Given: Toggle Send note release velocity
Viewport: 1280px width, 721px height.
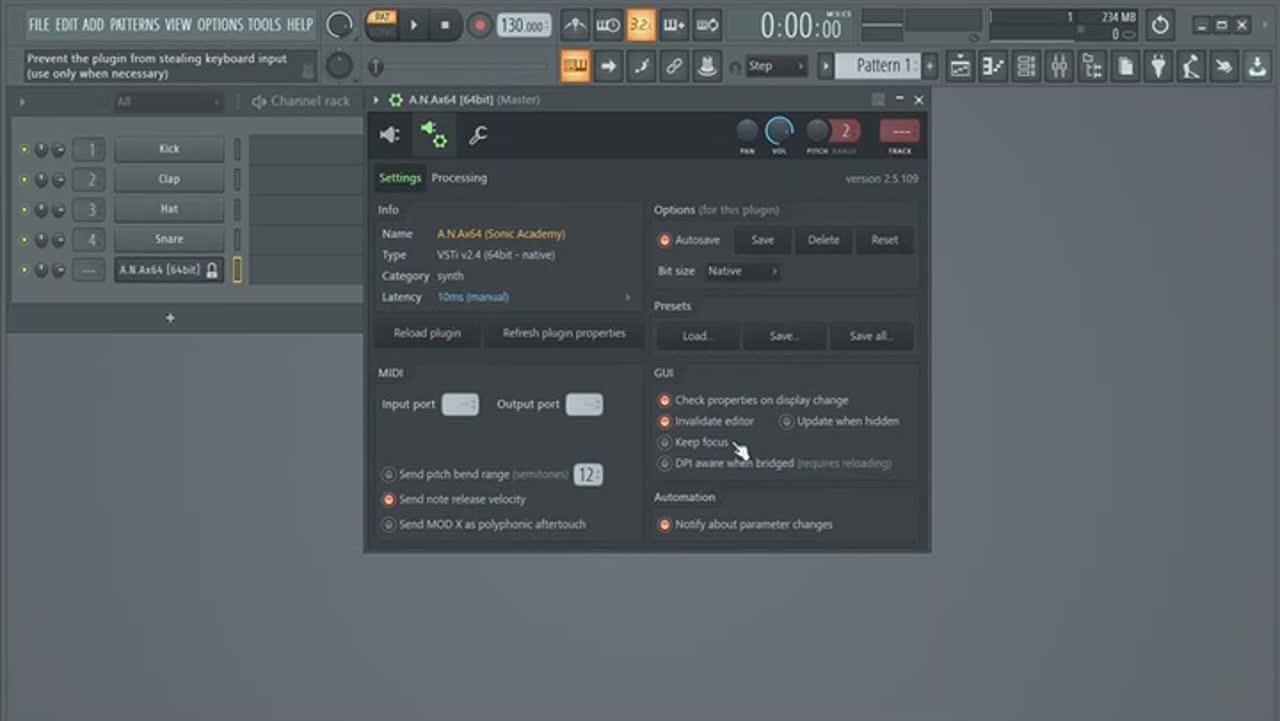Looking at the screenshot, I should point(389,499).
